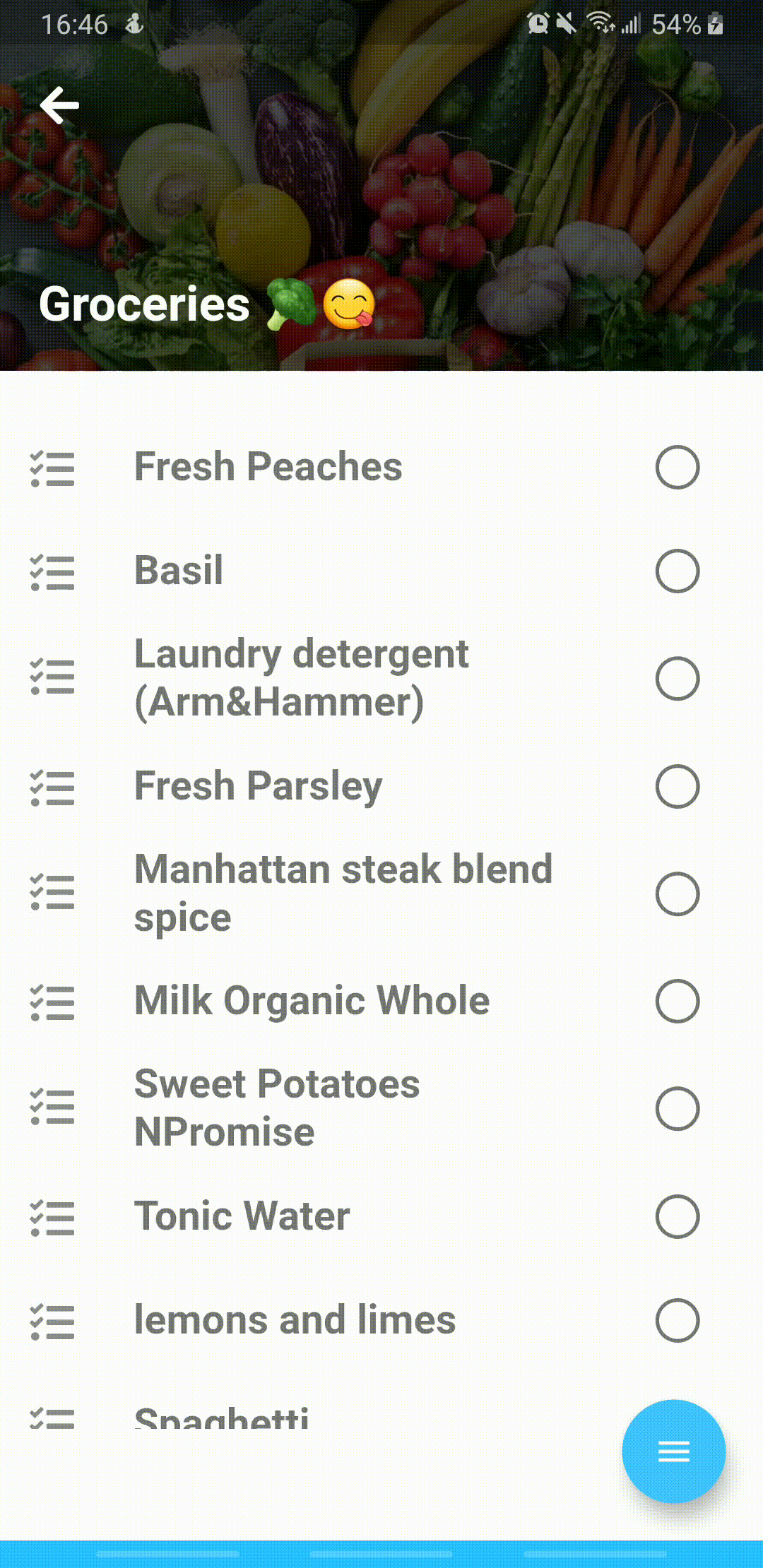Viewport: 763px width, 1568px height.
Task: Tap checklist icon beside Basil
Action: click(52, 572)
